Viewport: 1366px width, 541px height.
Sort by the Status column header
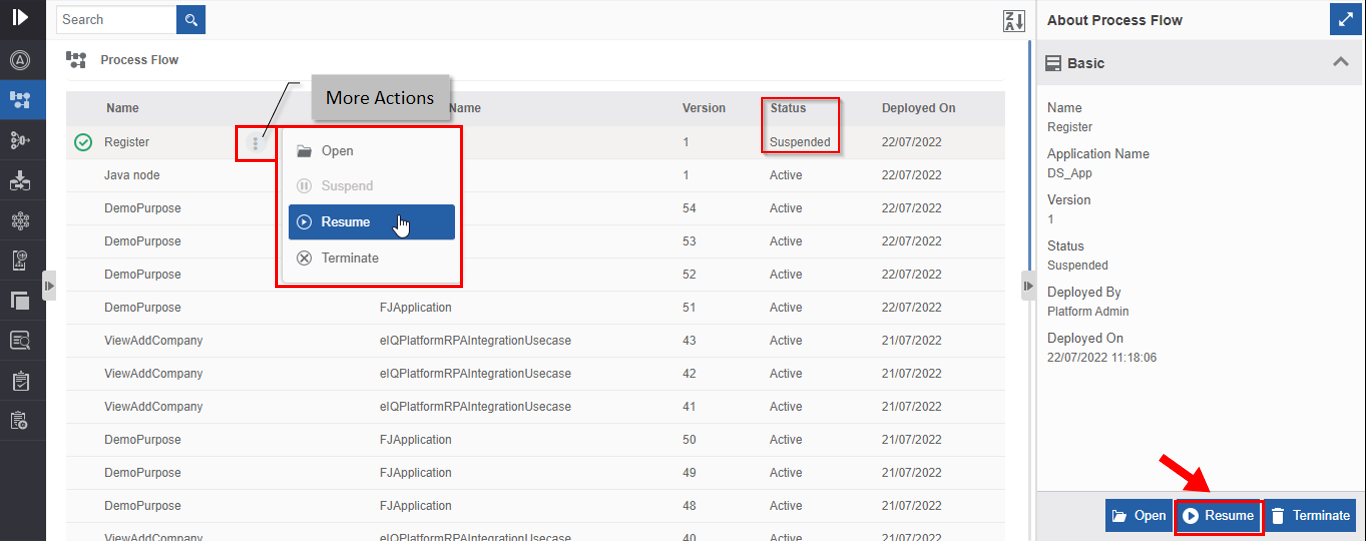pos(788,108)
